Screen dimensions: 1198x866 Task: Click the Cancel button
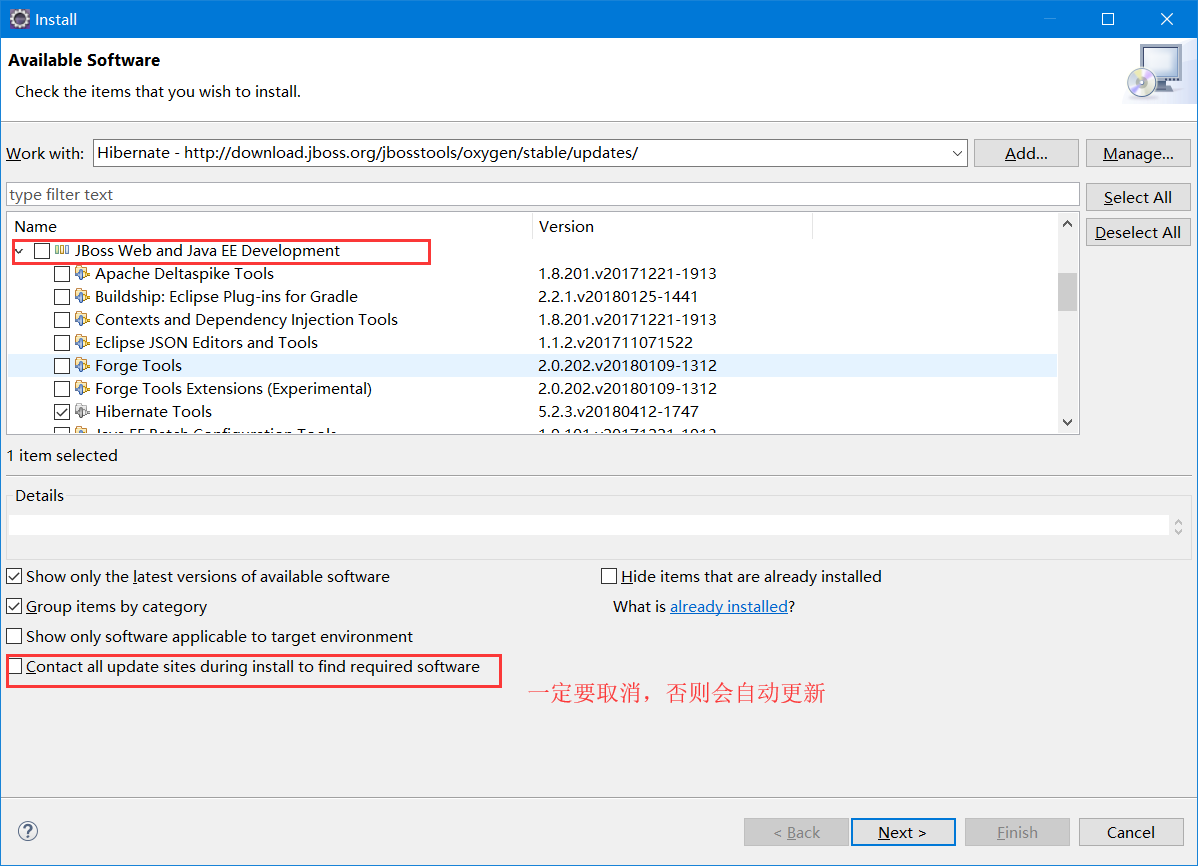point(1131,832)
